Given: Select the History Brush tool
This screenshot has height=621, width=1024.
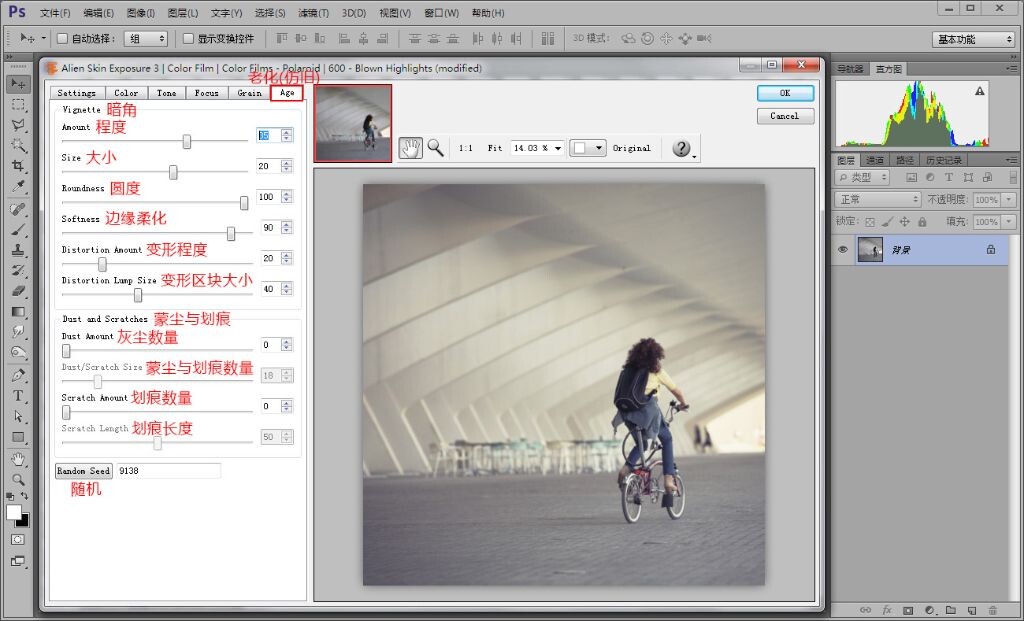Looking at the screenshot, I should tap(18, 270).
